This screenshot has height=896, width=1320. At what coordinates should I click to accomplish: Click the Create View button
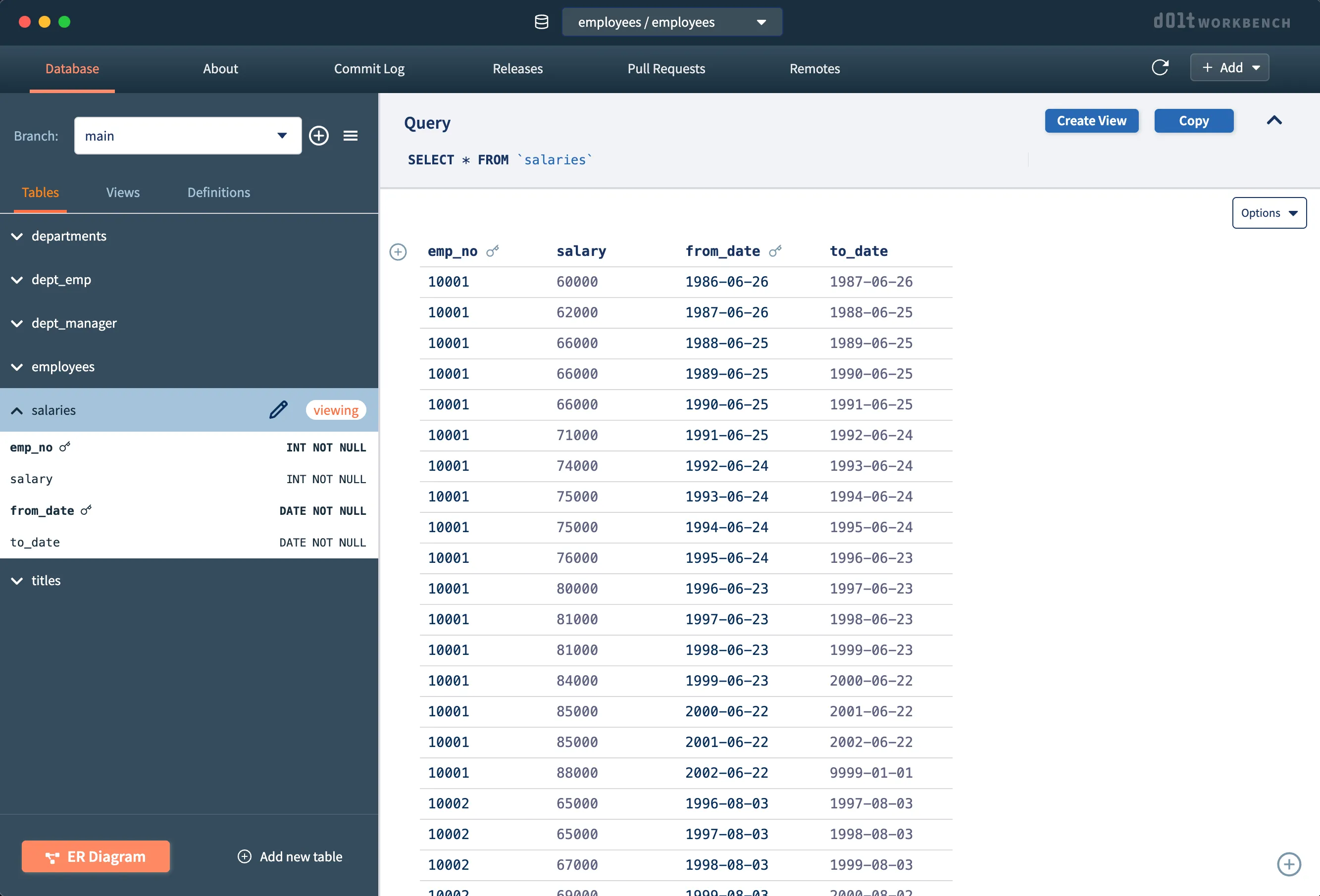coord(1091,121)
